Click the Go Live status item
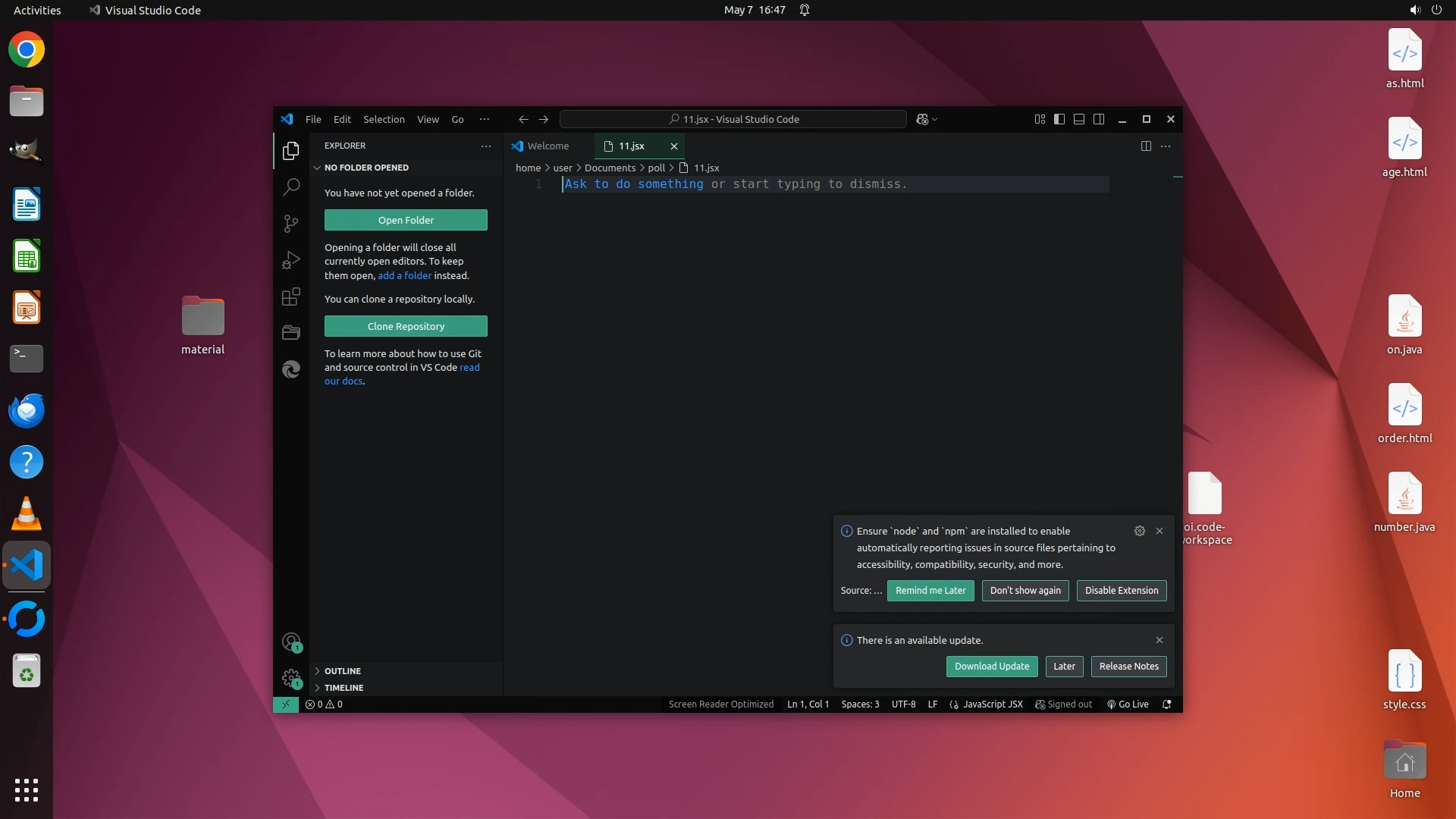 (1128, 704)
